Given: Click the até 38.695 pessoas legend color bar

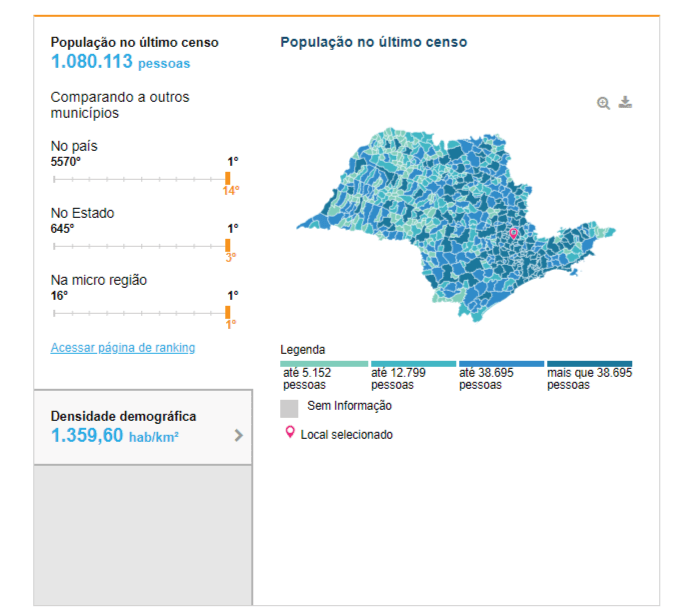Looking at the screenshot, I should [501, 364].
